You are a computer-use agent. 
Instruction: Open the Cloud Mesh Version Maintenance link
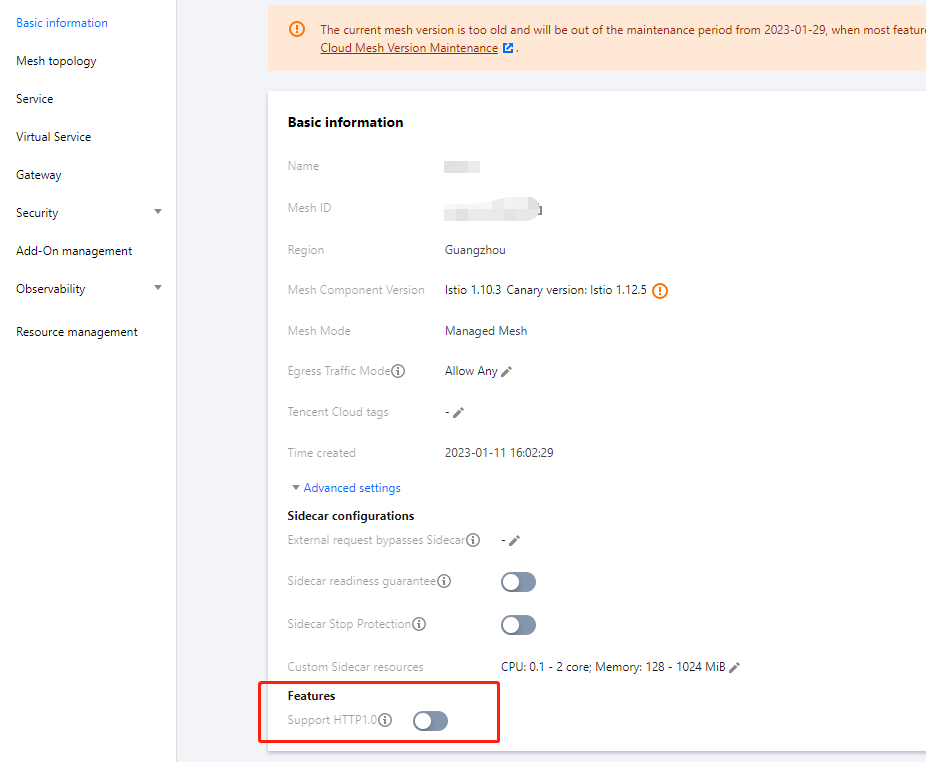coord(409,48)
